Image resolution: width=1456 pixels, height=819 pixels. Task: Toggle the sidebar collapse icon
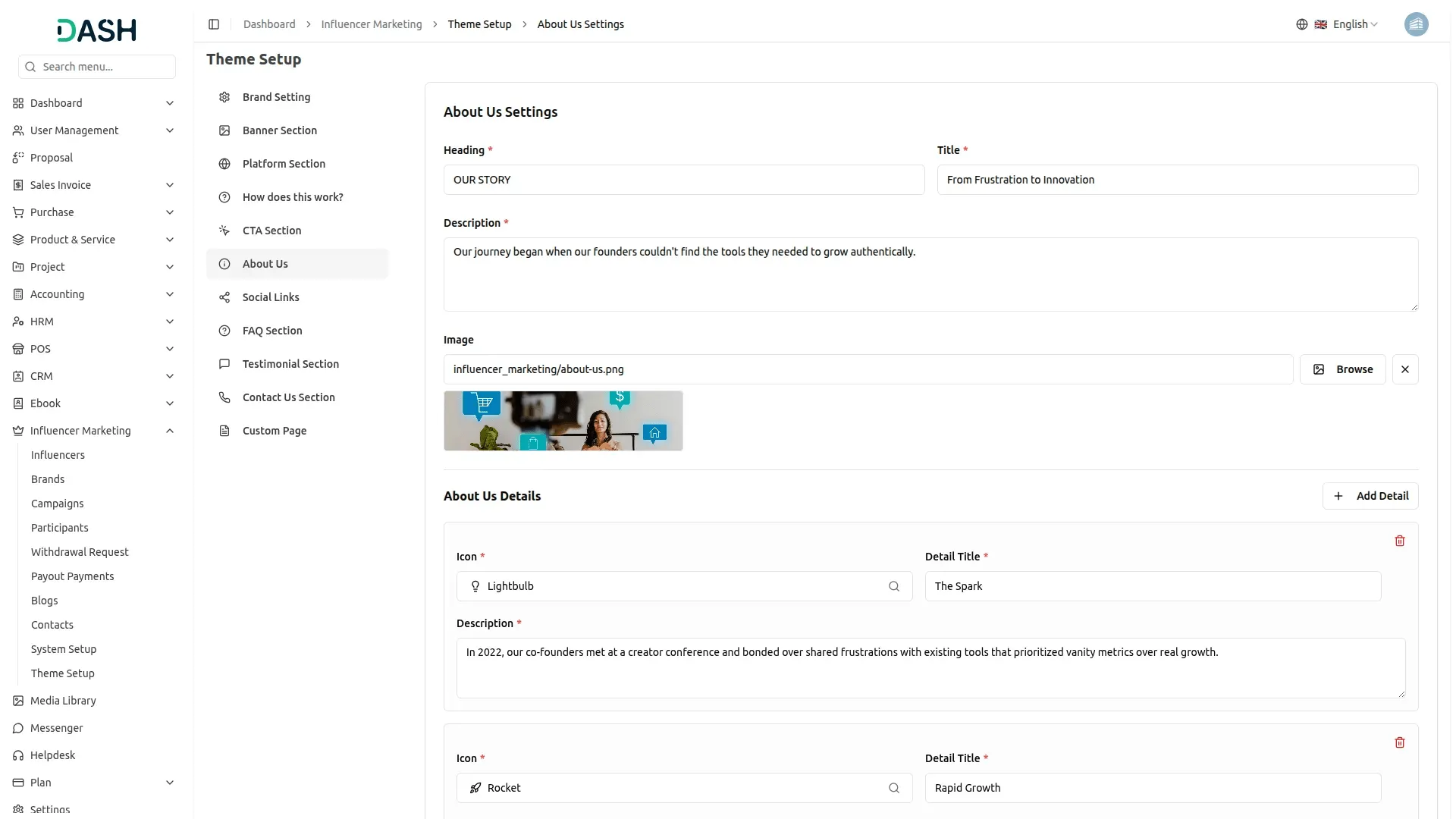coord(214,24)
